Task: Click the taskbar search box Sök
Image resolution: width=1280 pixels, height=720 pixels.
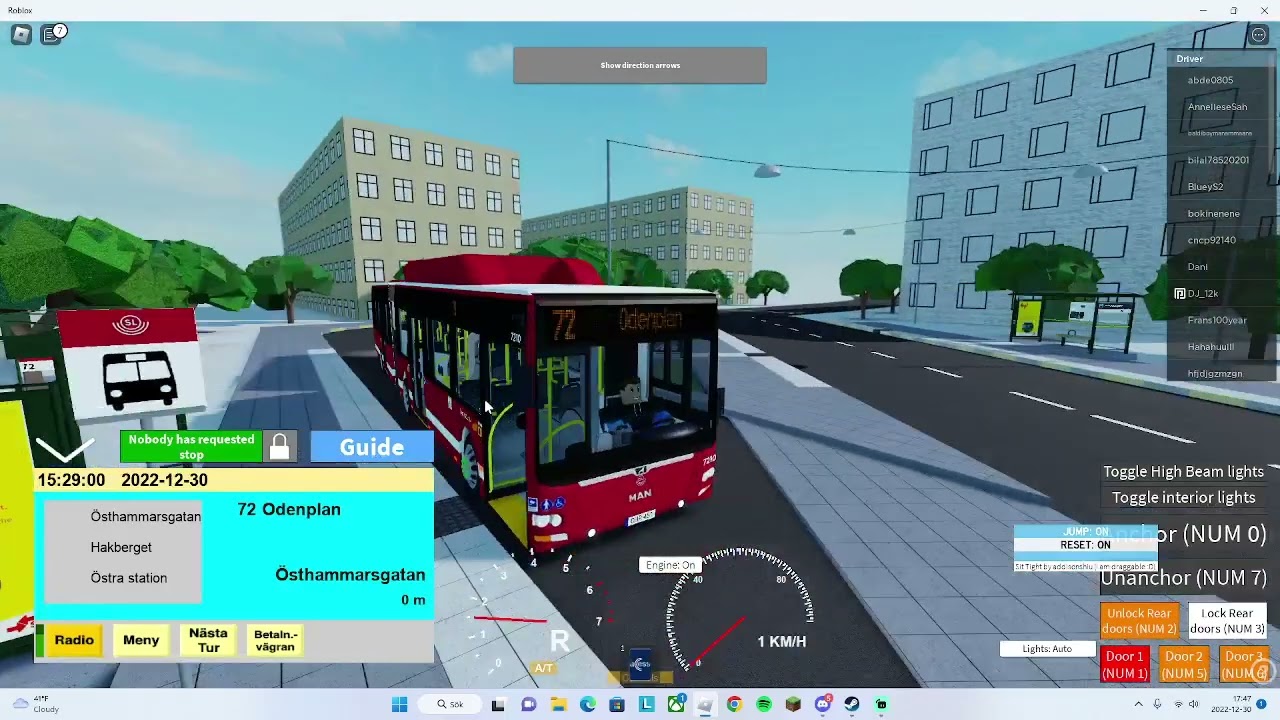Action: coord(451,704)
